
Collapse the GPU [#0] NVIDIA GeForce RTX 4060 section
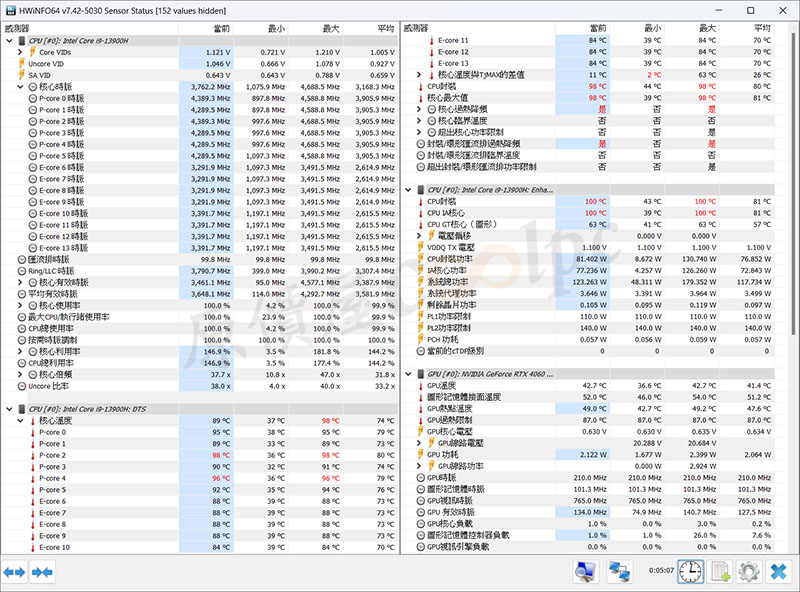tap(408, 374)
